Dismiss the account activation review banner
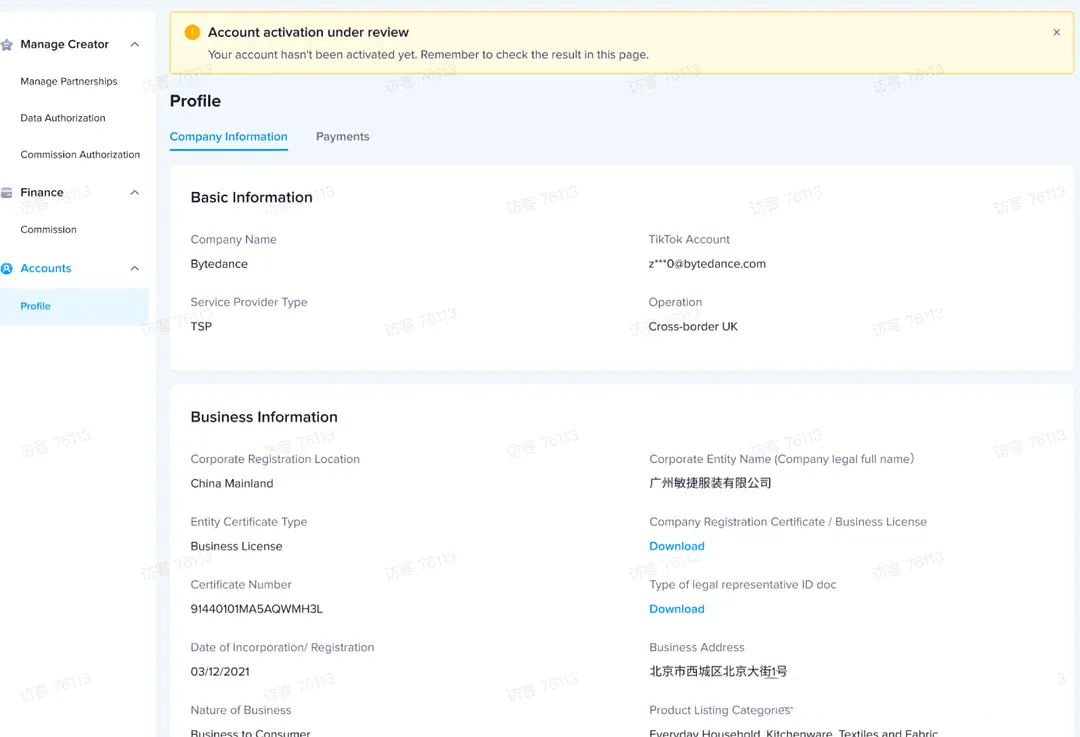The width and height of the screenshot is (1080, 737). (x=1056, y=33)
